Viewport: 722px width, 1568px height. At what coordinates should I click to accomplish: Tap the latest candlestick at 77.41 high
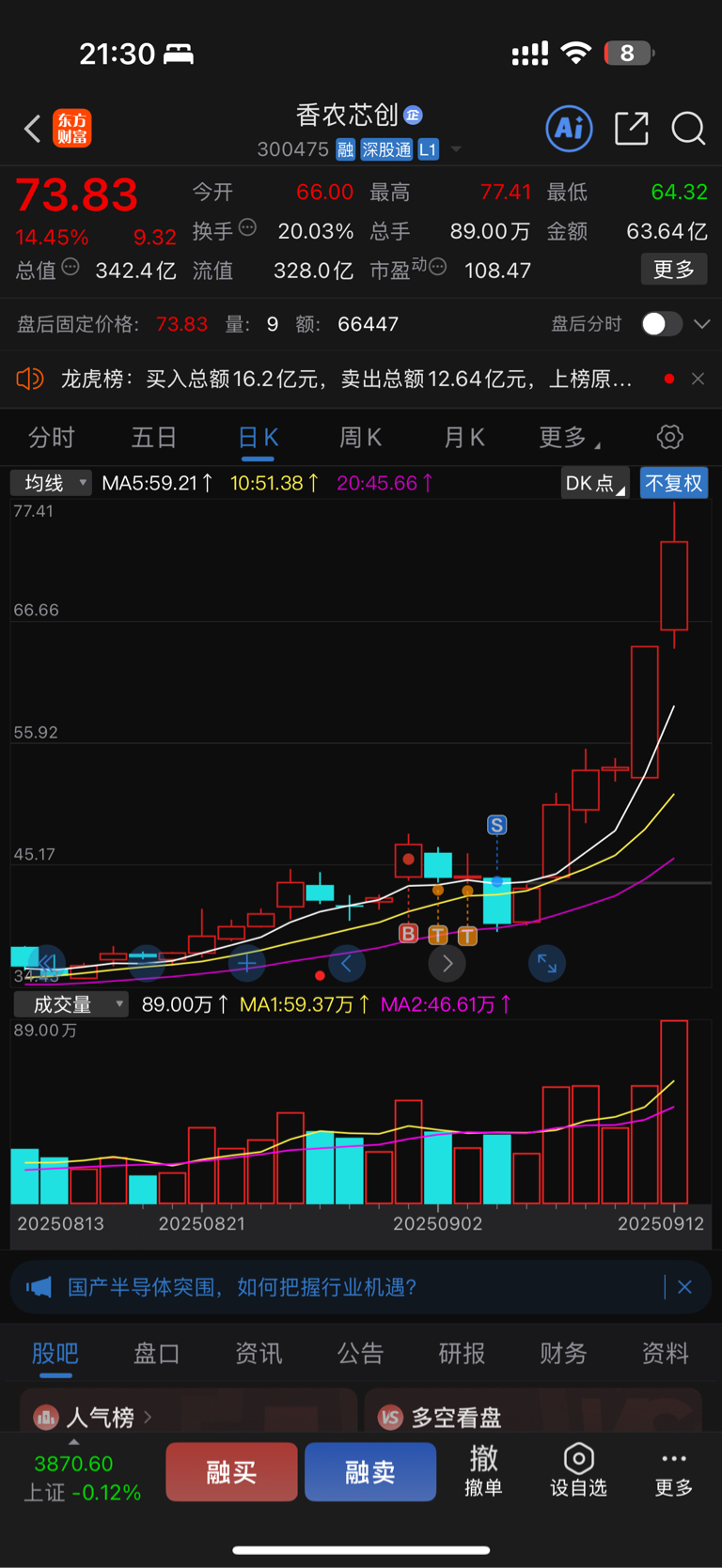674,576
